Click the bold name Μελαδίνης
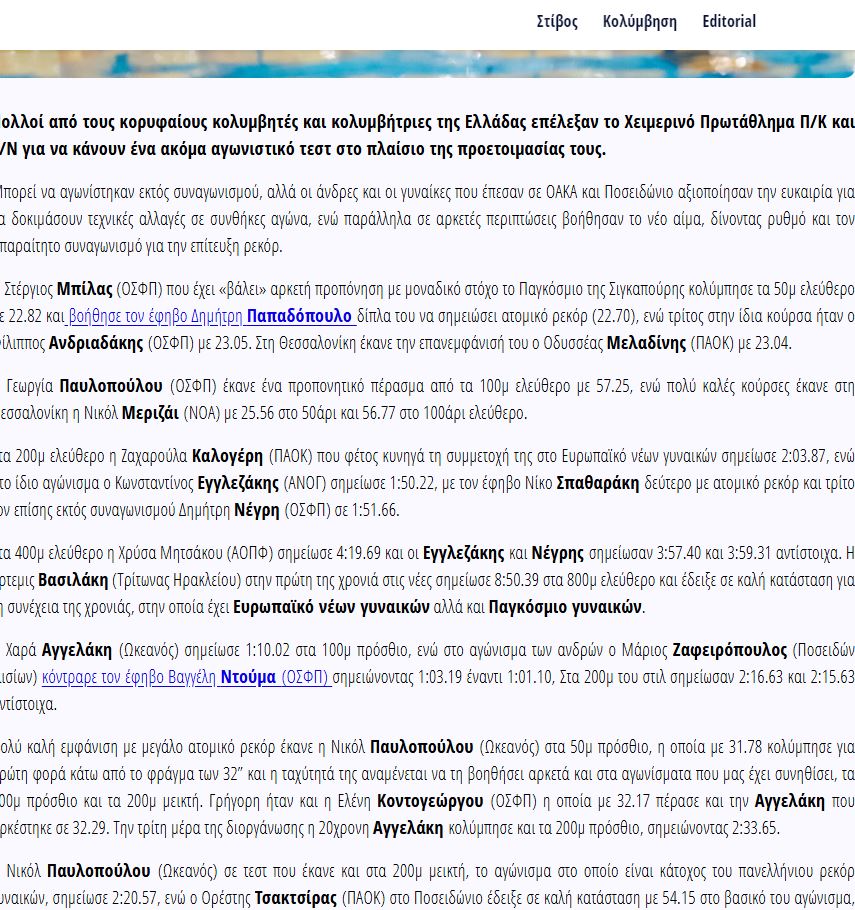Screen dimensions: 855x910 (x=650, y=343)
